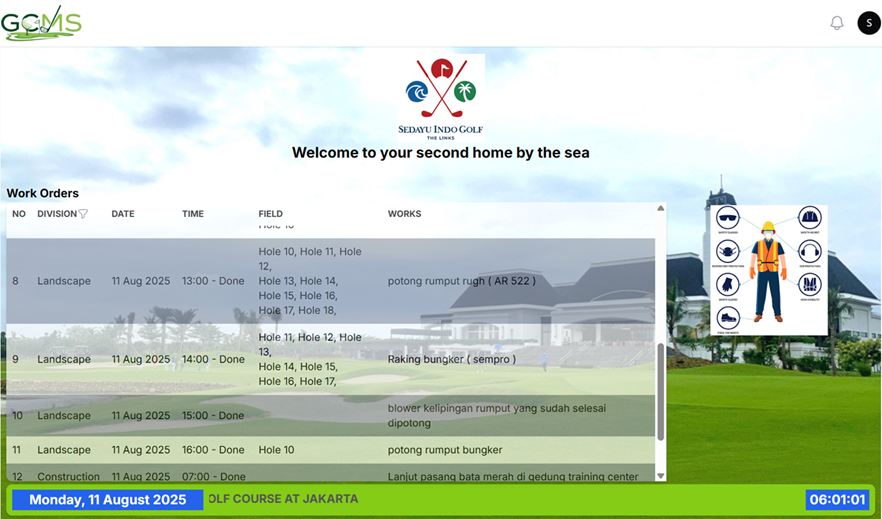Click the DIVISION column header
The height and width of the screenshot is (519, 882).
[x=57, y=214]
